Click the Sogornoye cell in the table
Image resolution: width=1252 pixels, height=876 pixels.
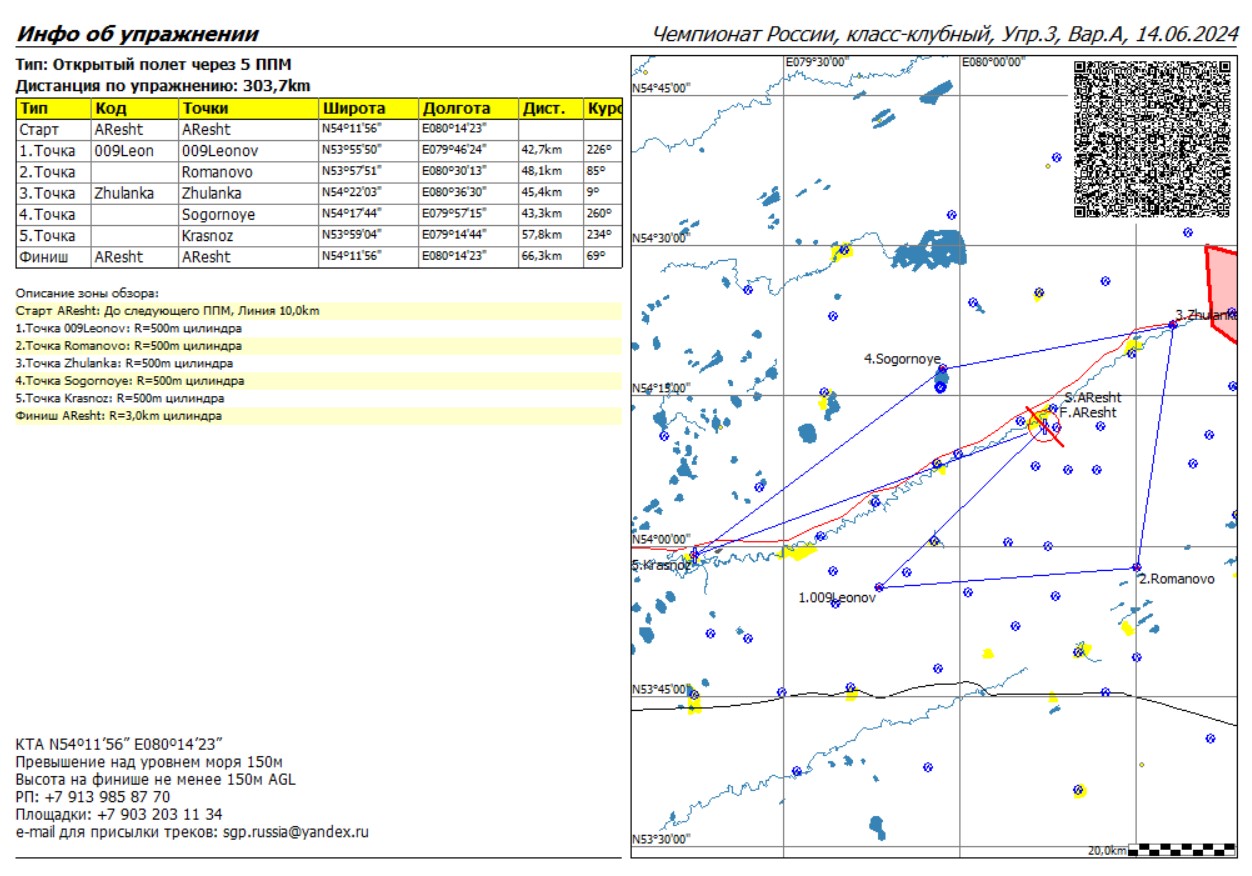coord(218,215)
